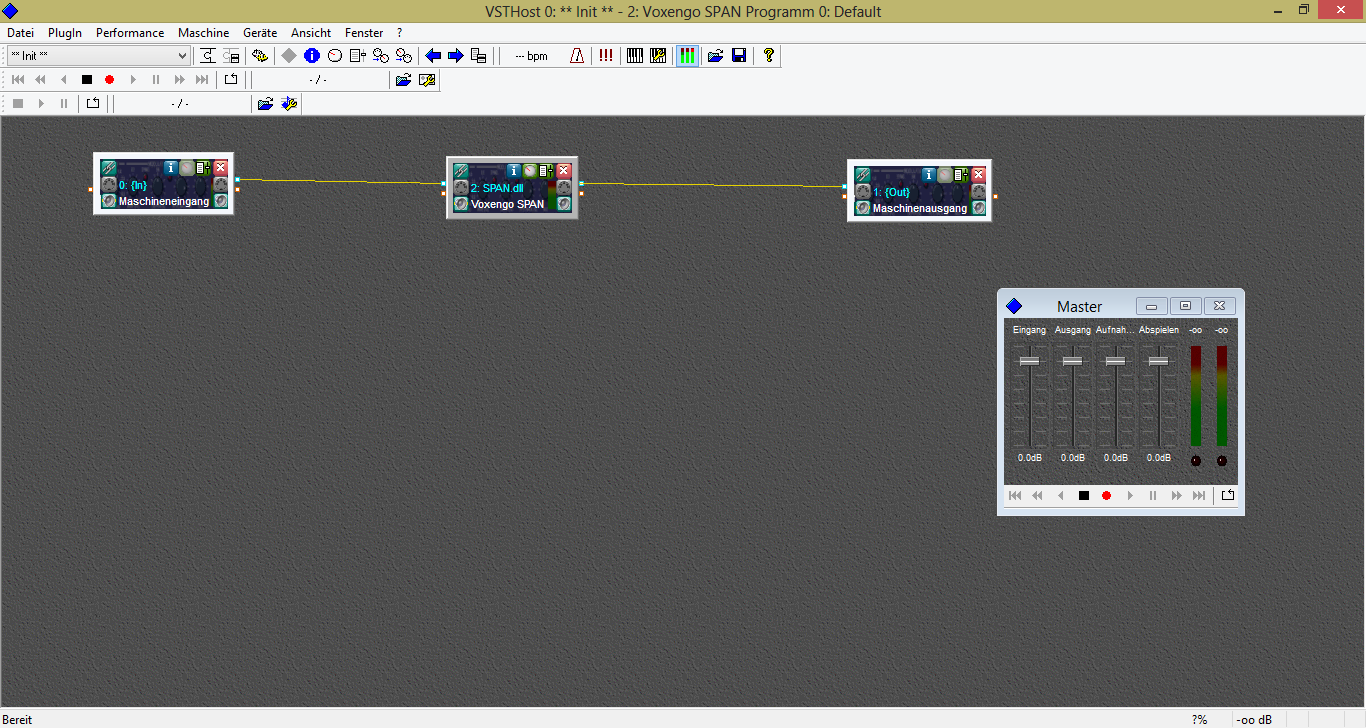1366x728 pixels.
Task: Click the chain link icon on Maschineneingang module
Action: [x=109, y=168]
